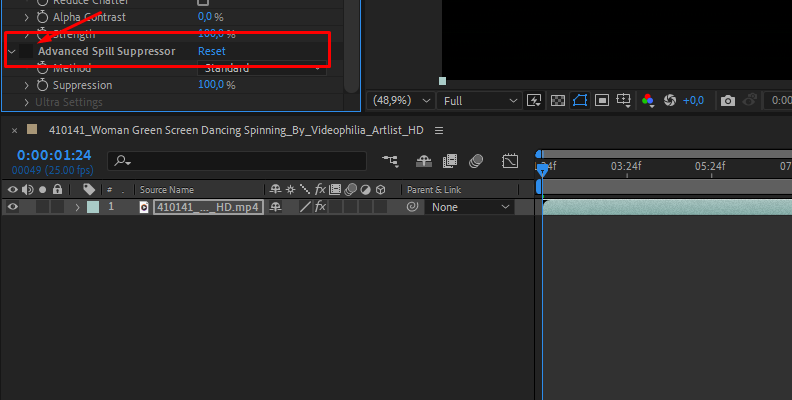Click the Suppression stopwatch
The height and width of the screenshot is (400, 792).
[42, 85]
